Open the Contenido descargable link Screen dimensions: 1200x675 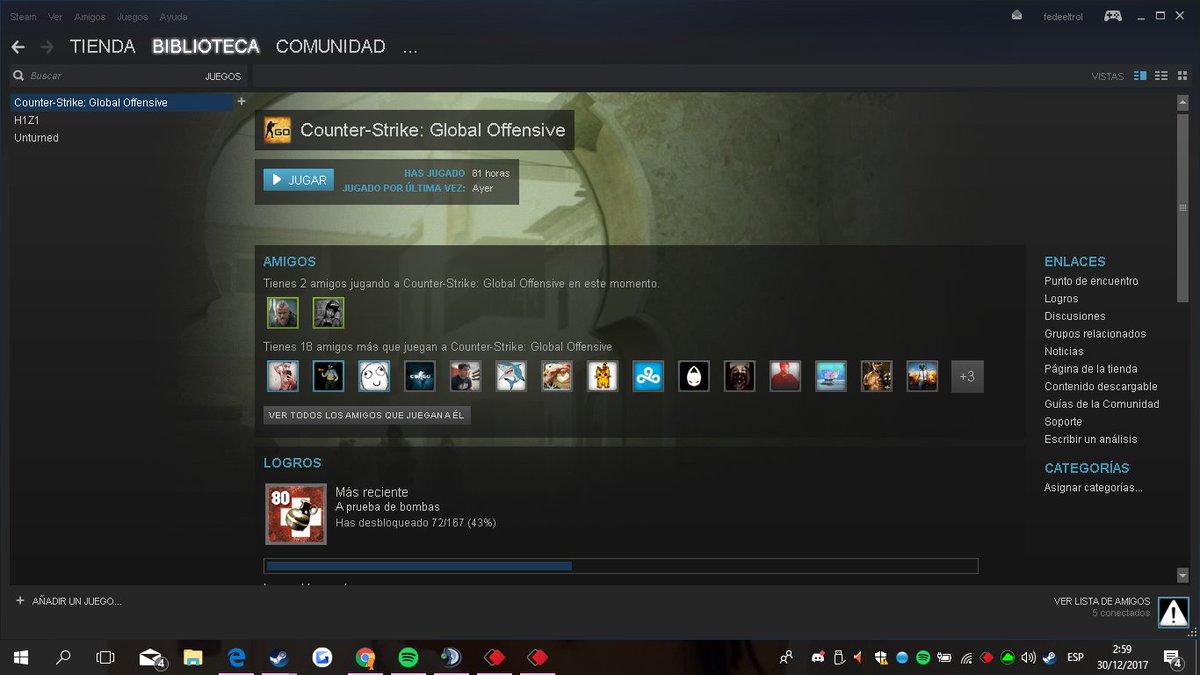tap(1101, 386)
